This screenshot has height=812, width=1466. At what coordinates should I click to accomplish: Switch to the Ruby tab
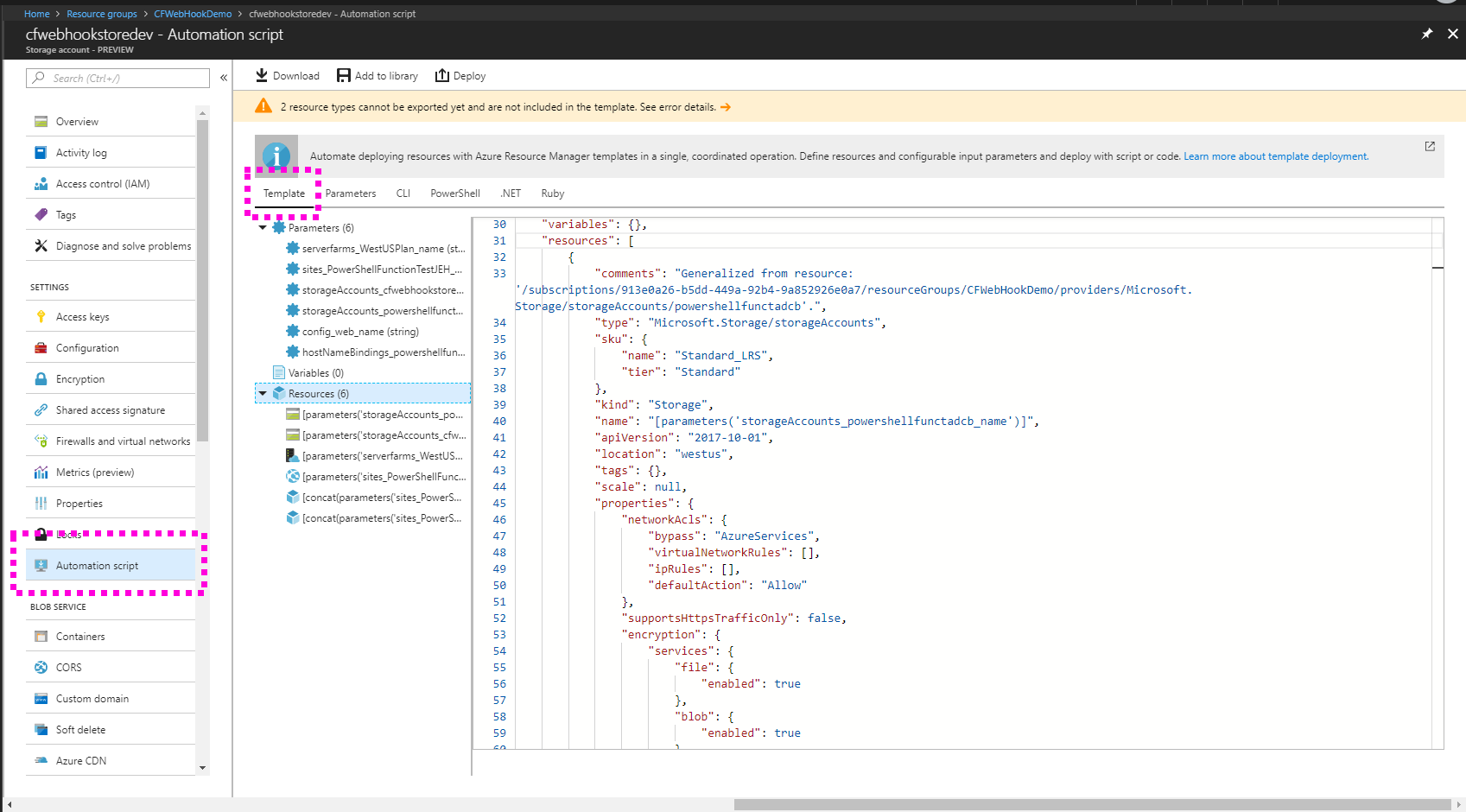(553, 193)
